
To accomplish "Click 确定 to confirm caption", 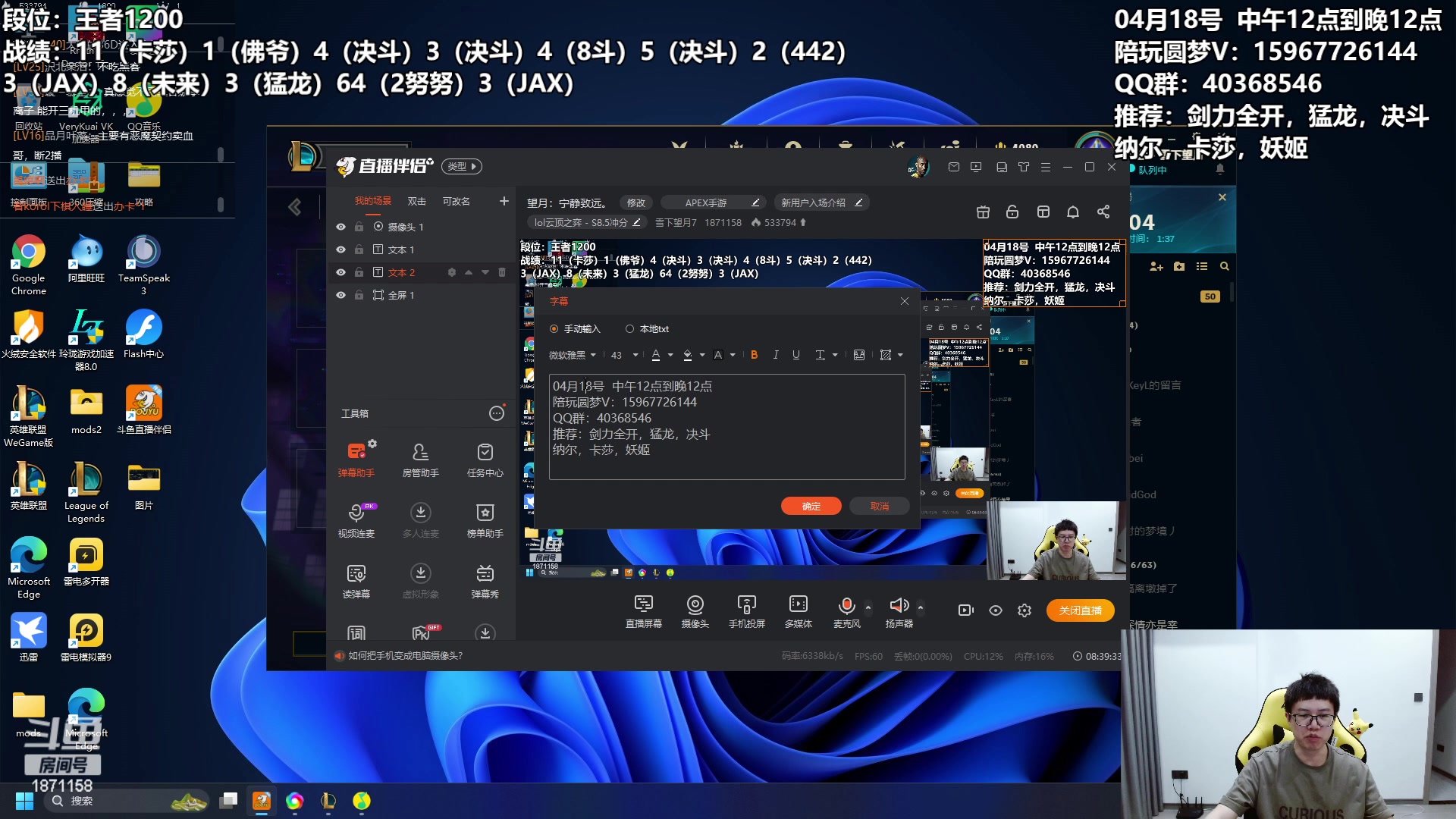I will (811, 506).
